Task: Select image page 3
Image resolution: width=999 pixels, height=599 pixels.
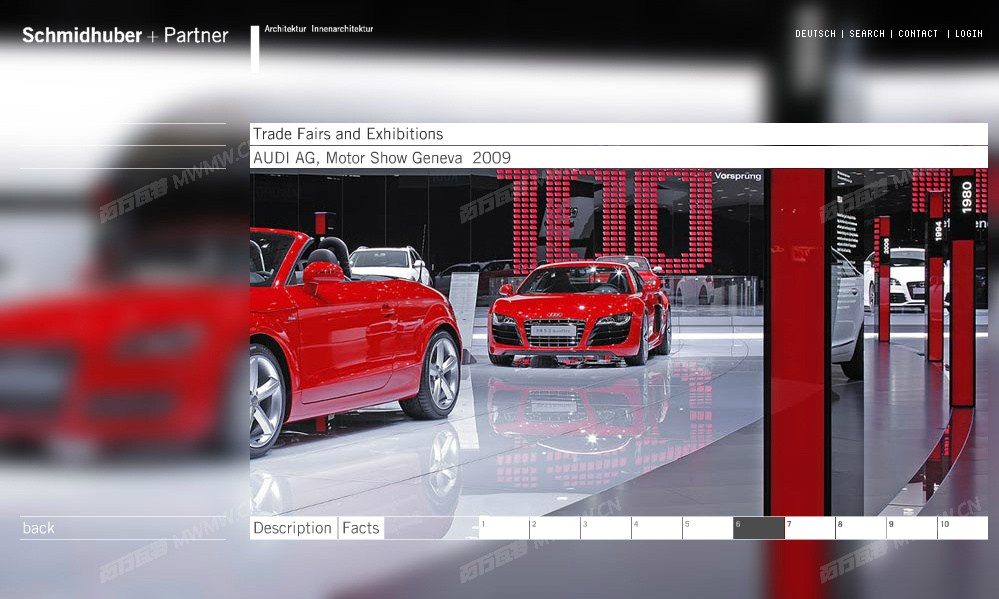Action: (606, 528)
